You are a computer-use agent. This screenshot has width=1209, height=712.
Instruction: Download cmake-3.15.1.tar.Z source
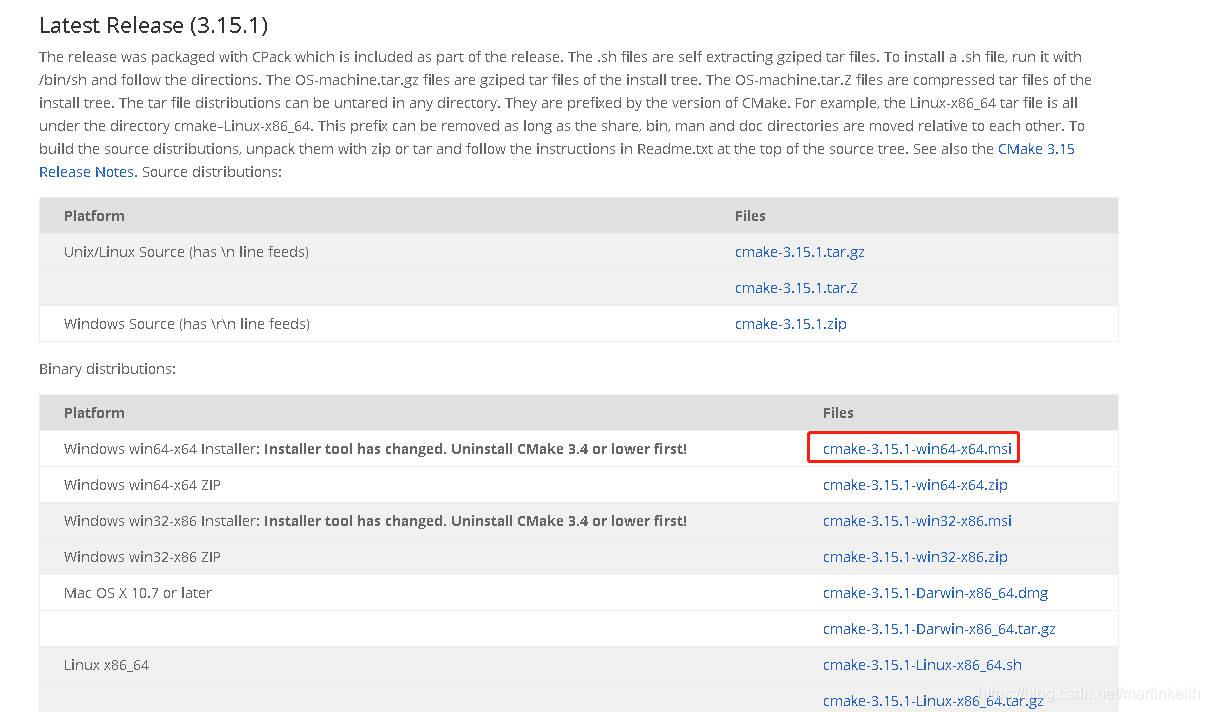(x=796, y=288)
